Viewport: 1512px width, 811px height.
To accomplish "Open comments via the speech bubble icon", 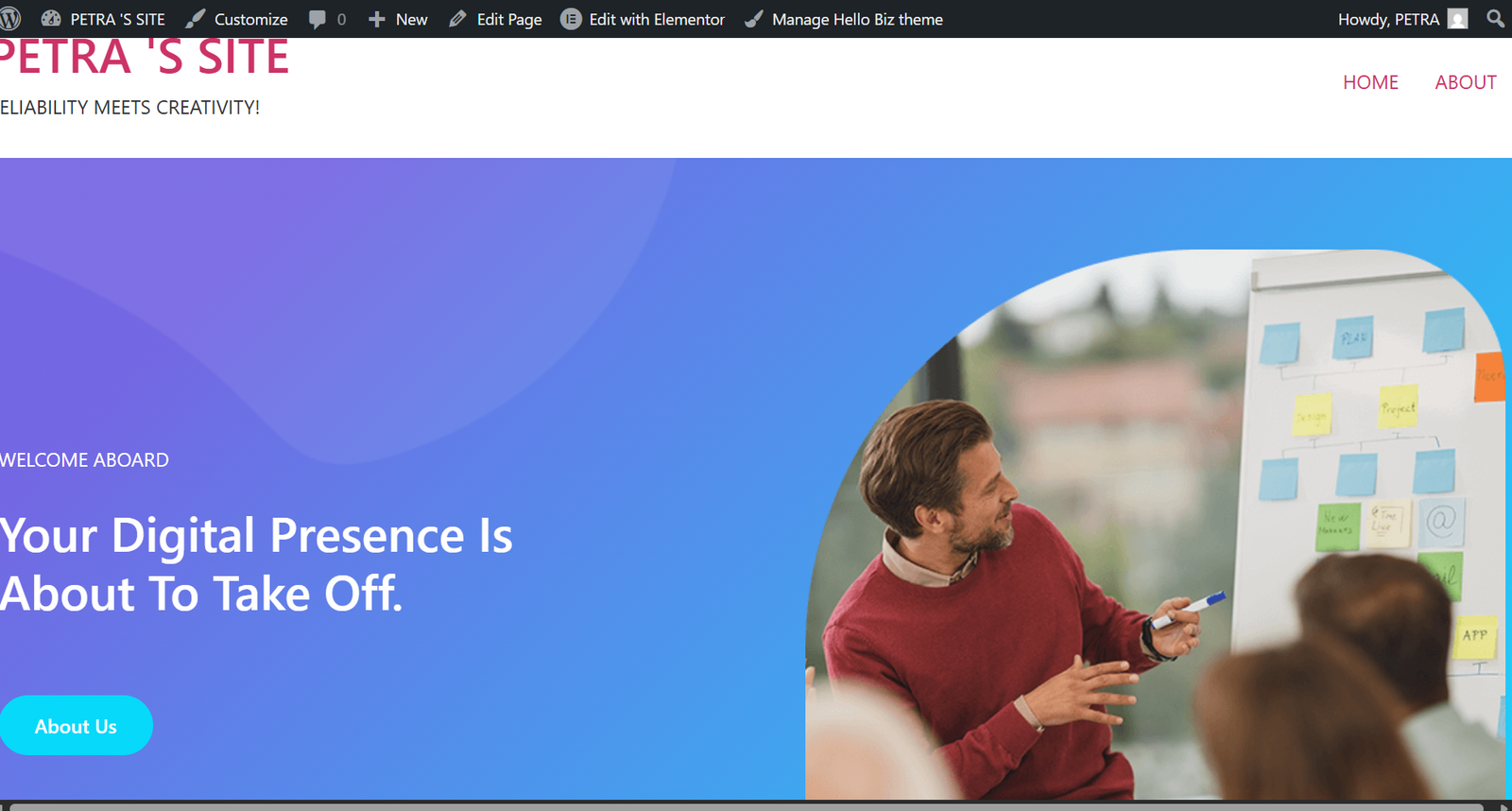I will pos(318,19).
